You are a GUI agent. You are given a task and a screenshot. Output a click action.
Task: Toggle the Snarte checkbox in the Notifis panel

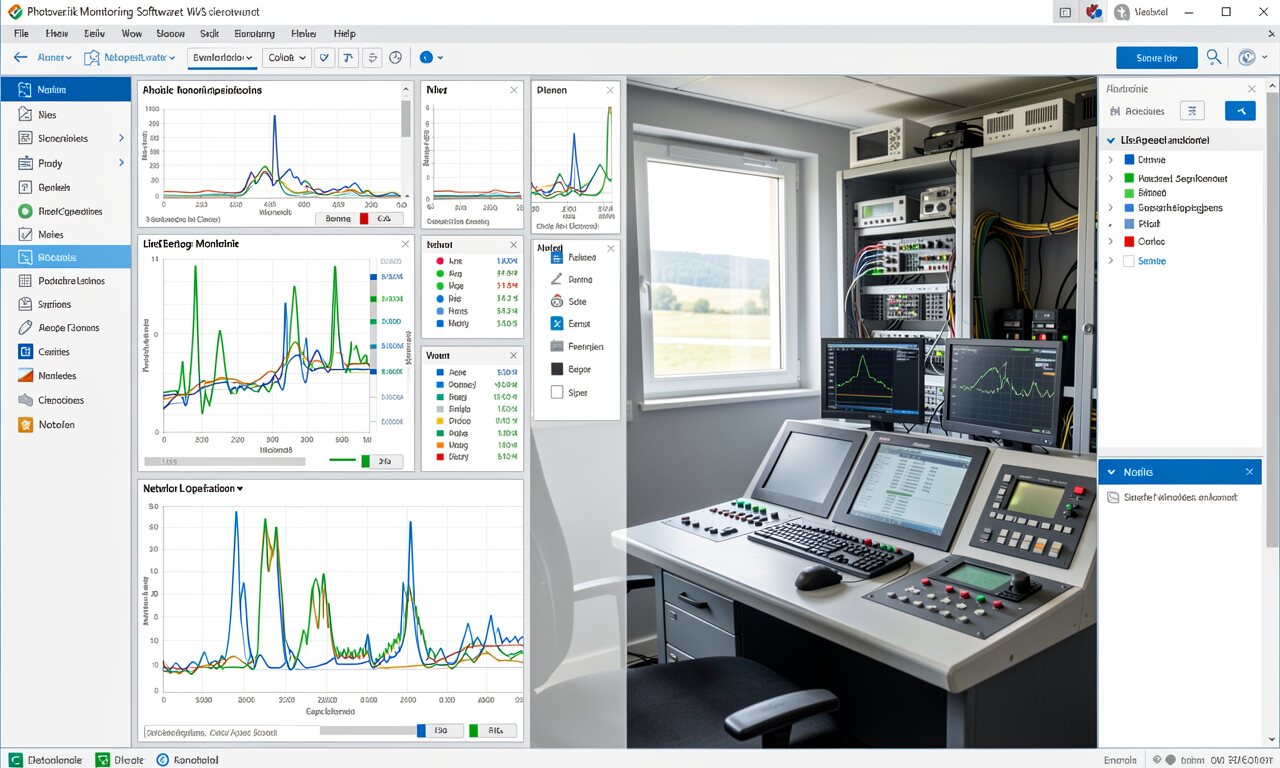1113,497
